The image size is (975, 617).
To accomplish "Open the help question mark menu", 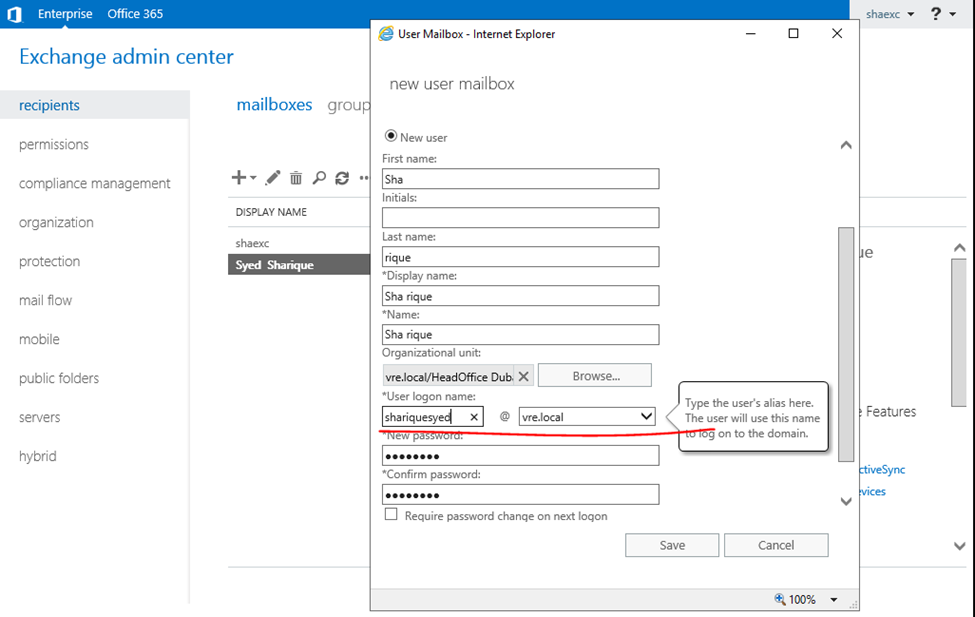I will point(937,14).
